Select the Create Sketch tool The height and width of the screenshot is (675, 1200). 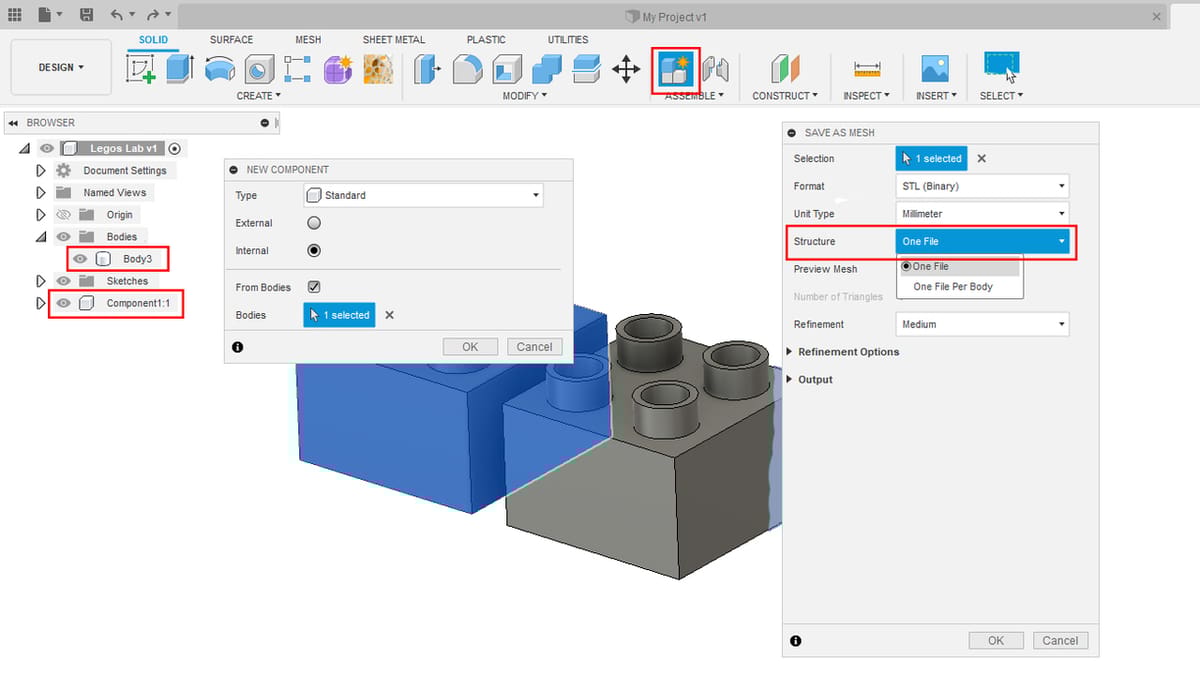[x=141, y=69]
